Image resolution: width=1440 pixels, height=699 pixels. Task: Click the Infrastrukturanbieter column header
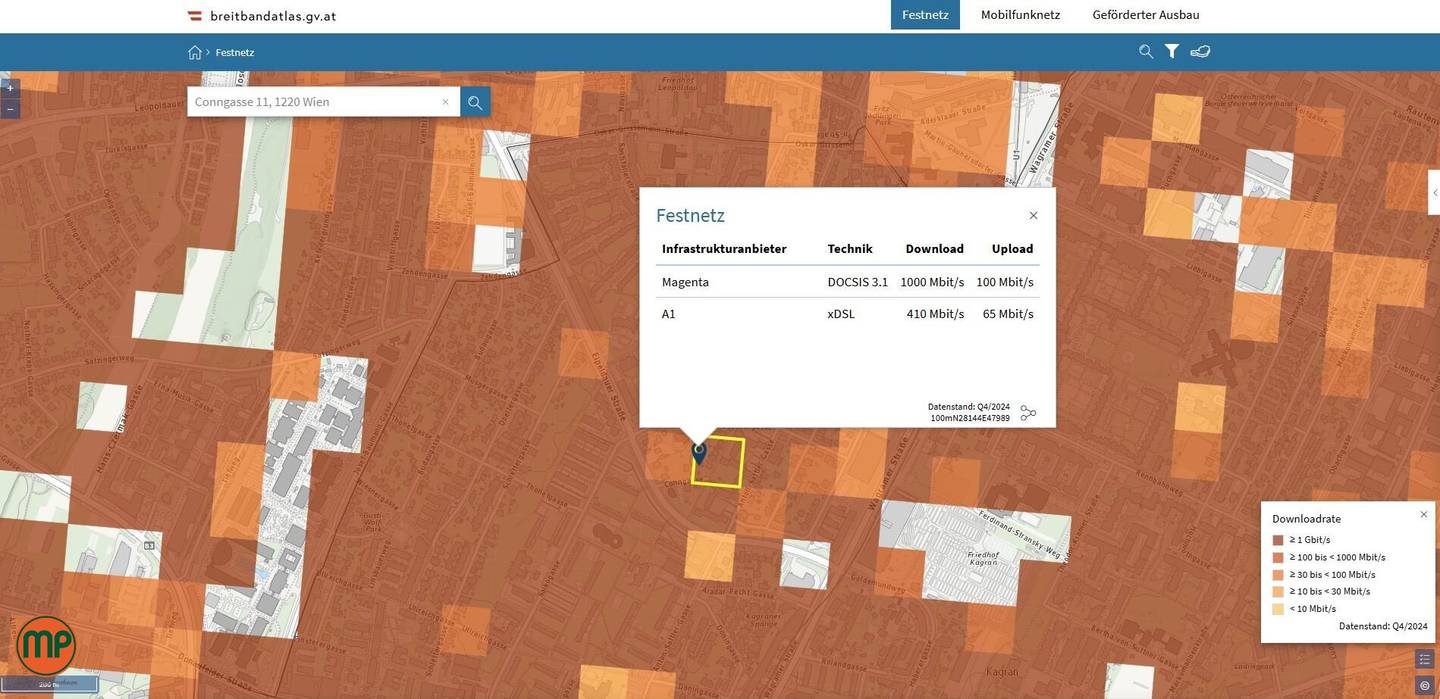click(724, 249)
